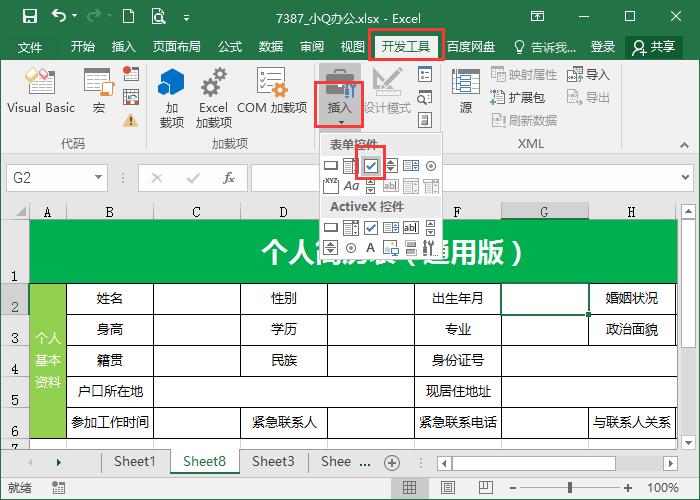700x500 pixels.
Task: Click the Insert Function fx button
Action: coord(229,178)
